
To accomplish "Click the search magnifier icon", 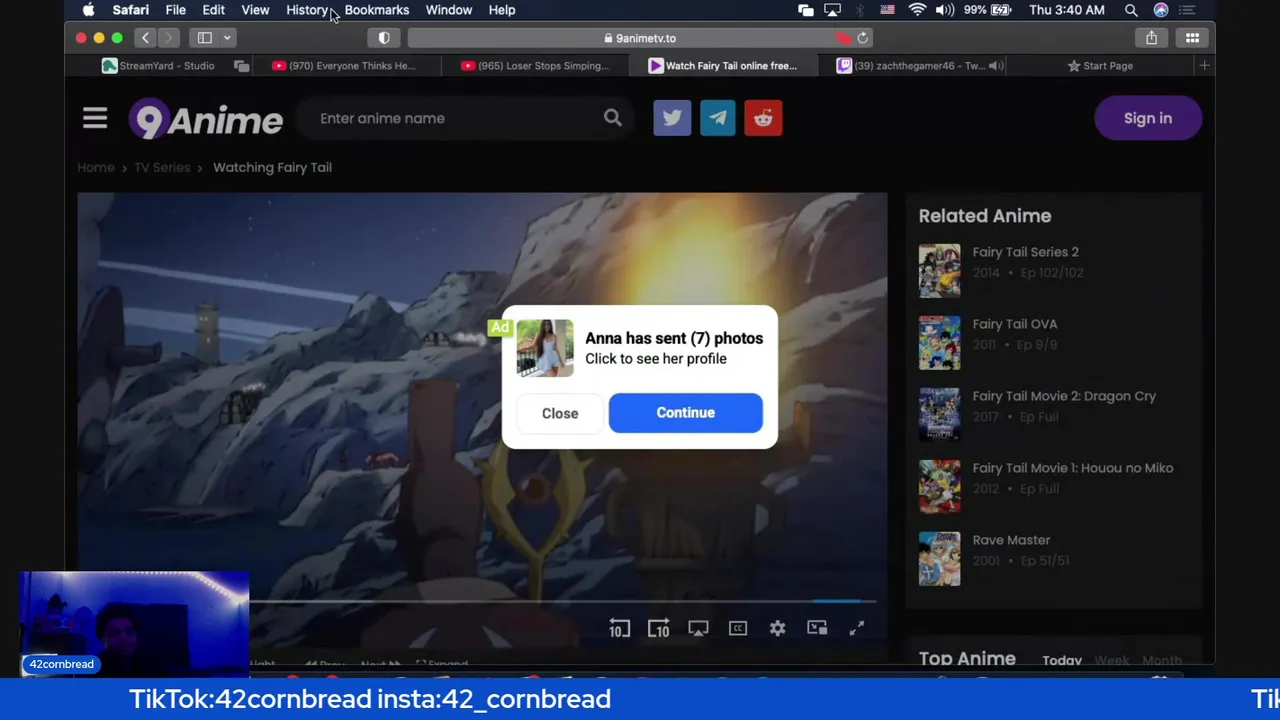I will click(613, 118).
